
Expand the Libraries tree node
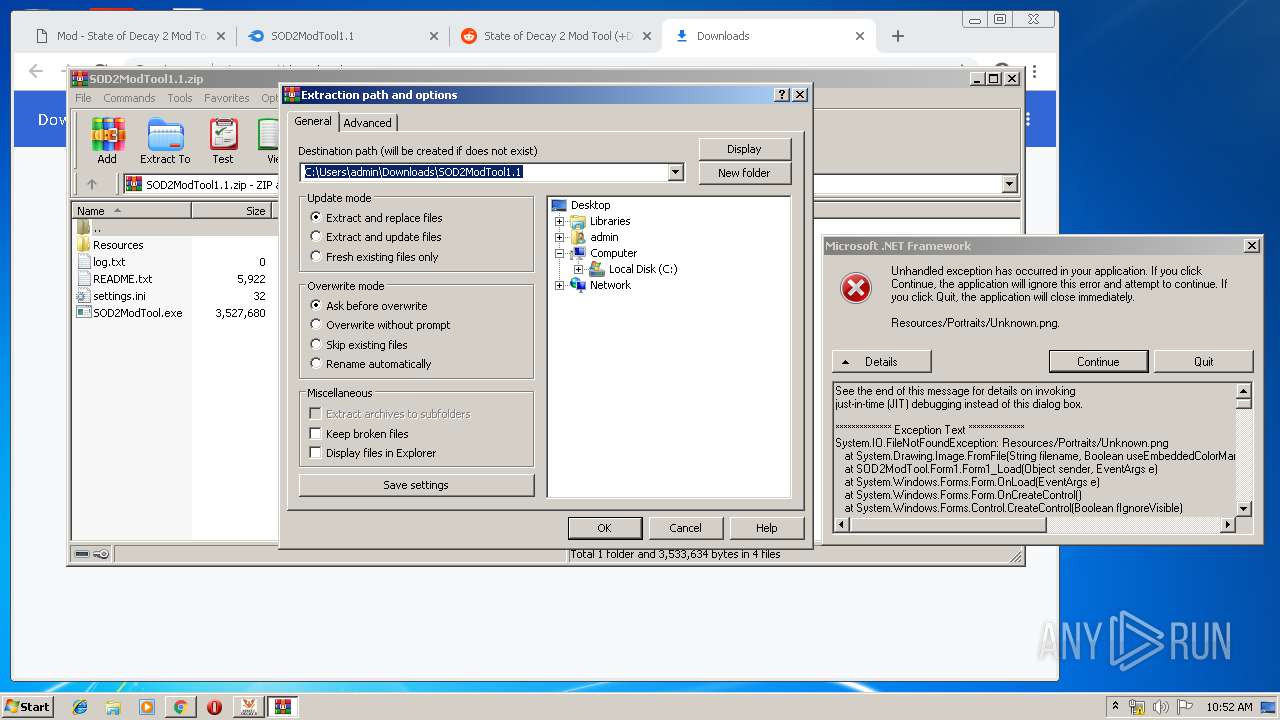coord(560,221)
